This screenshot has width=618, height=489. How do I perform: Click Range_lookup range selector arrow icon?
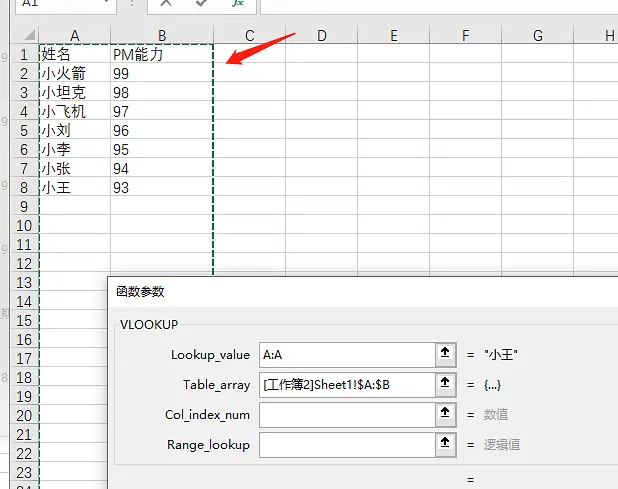click(x=445, y=444)
